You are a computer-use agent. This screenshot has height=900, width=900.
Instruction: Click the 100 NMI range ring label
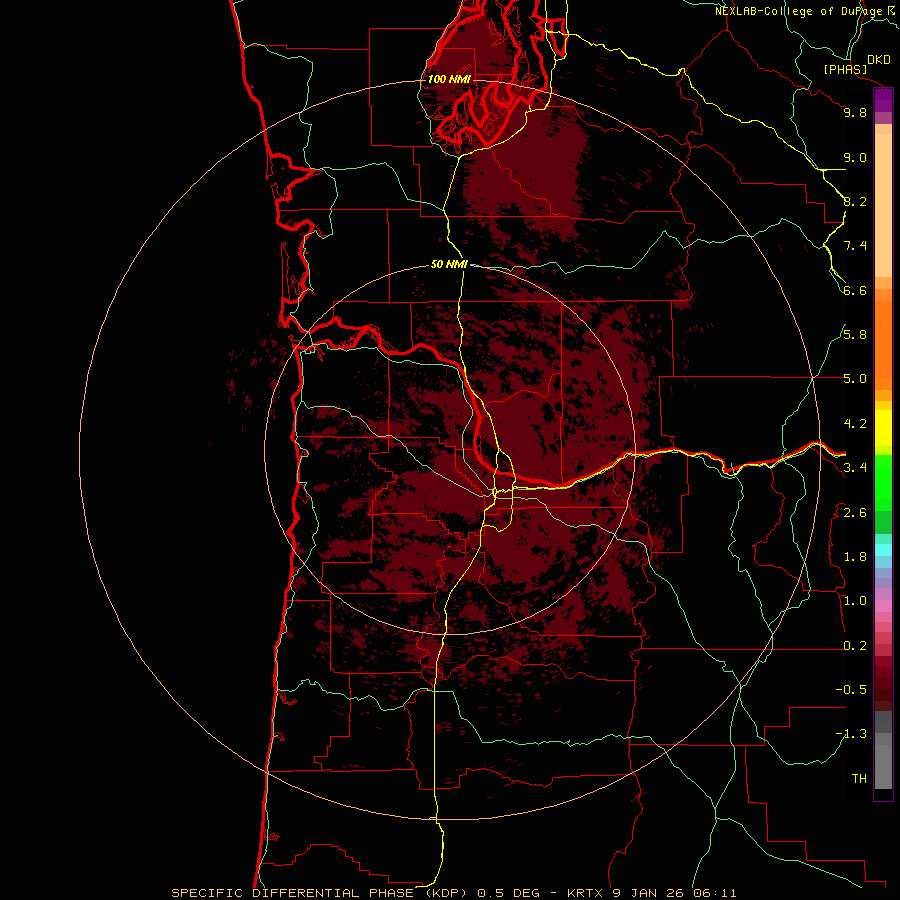pos(449,79)
